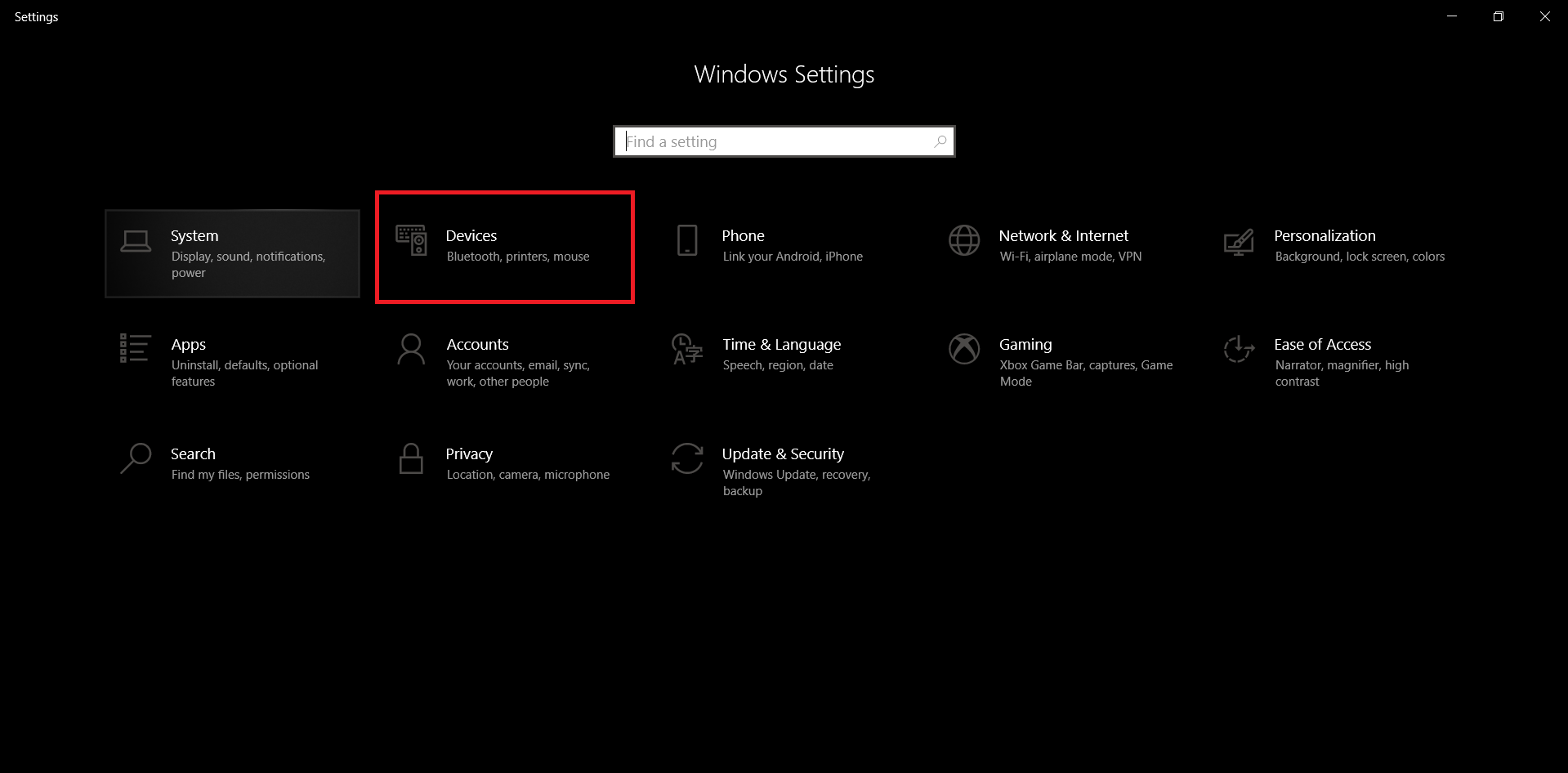Open the Gaming Xbox icon
Image resolution: width=1568 pixels, height=773 pixels.
pos(964,350)
